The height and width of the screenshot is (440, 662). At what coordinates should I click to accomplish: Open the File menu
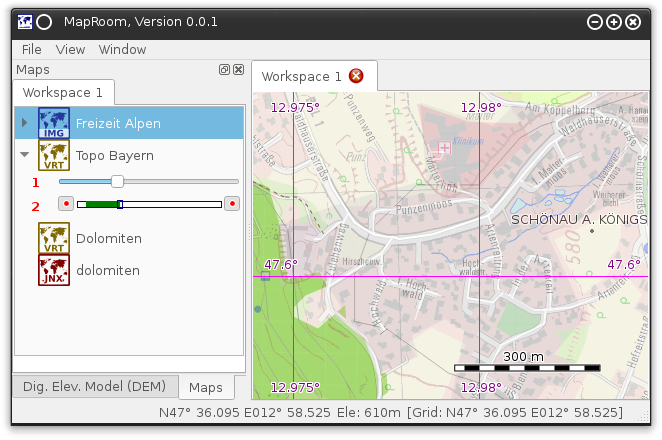point(32,49)
